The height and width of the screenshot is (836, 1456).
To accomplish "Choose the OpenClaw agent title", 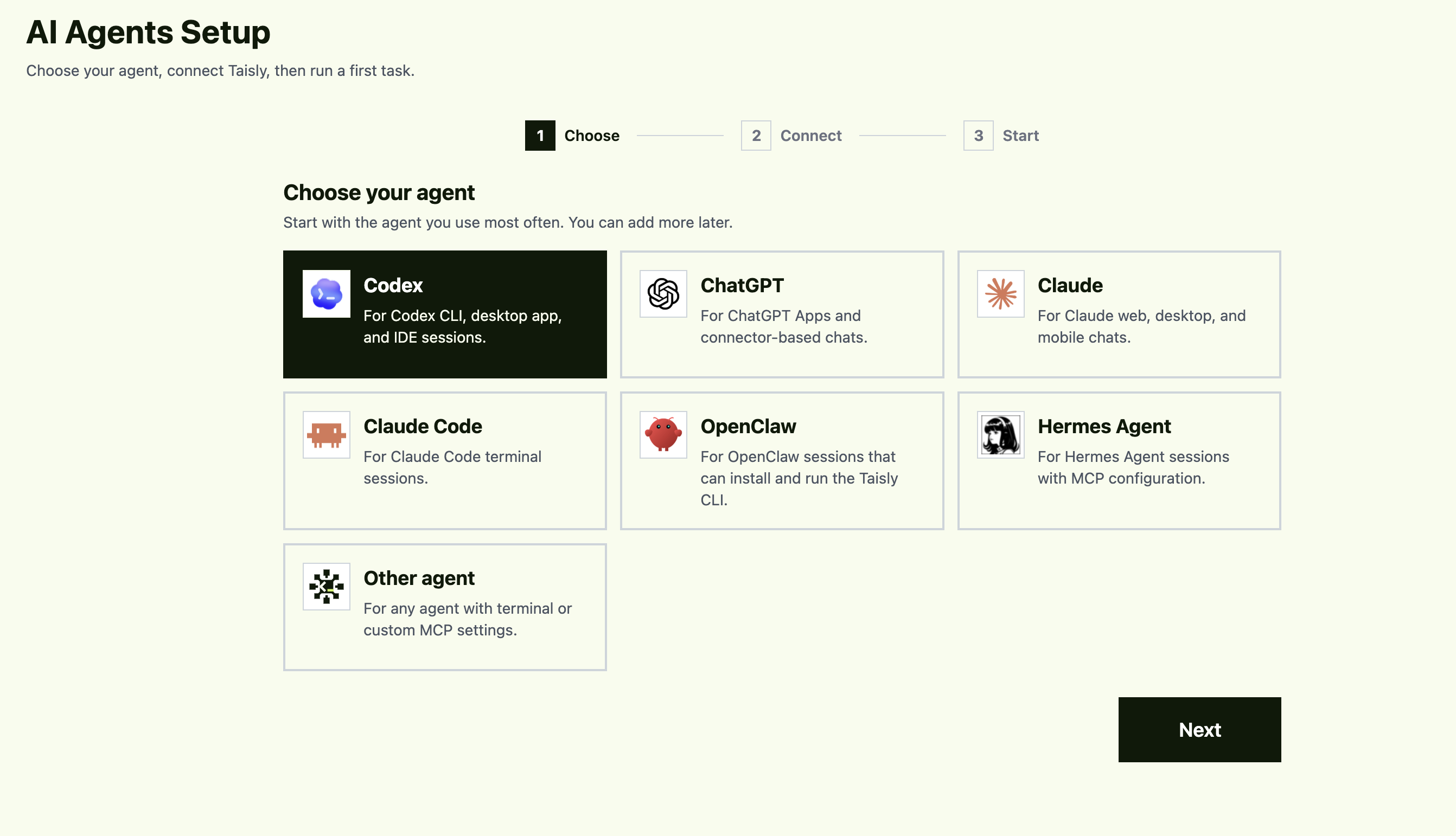I will [749, 426].
